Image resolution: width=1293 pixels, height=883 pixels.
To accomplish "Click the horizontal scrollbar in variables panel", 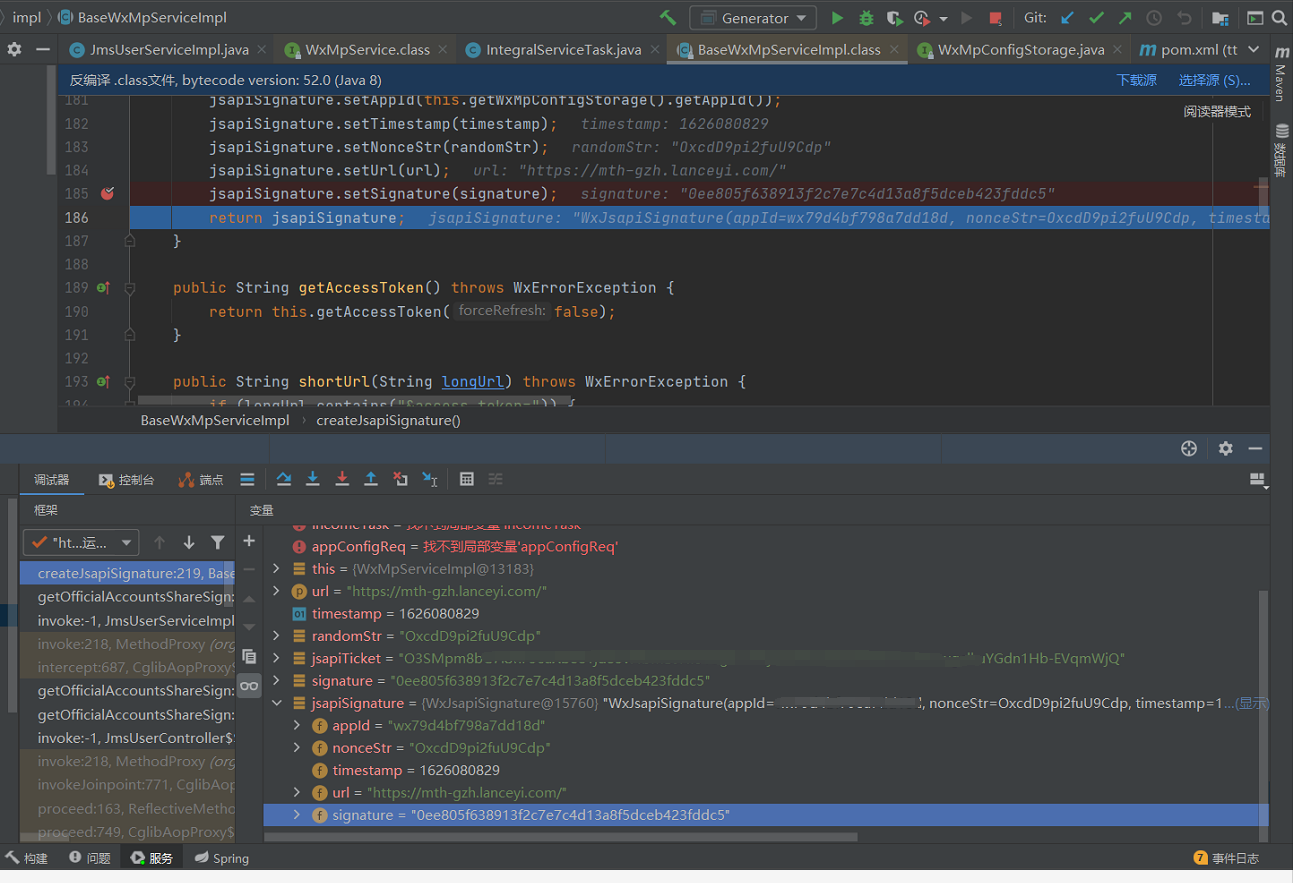I will pos(560,837).
